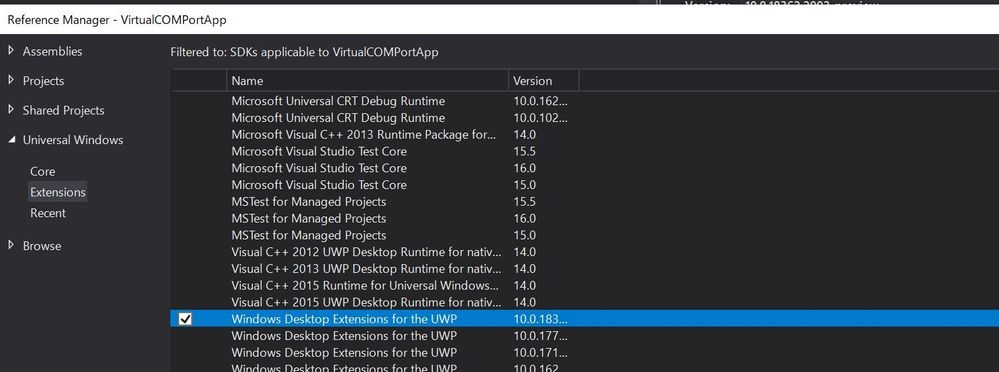
Task: Select Microsoft Universal CRT Debug Runtime 10.0.162 row
Action: pyautogui.click(x=584, y=101)
